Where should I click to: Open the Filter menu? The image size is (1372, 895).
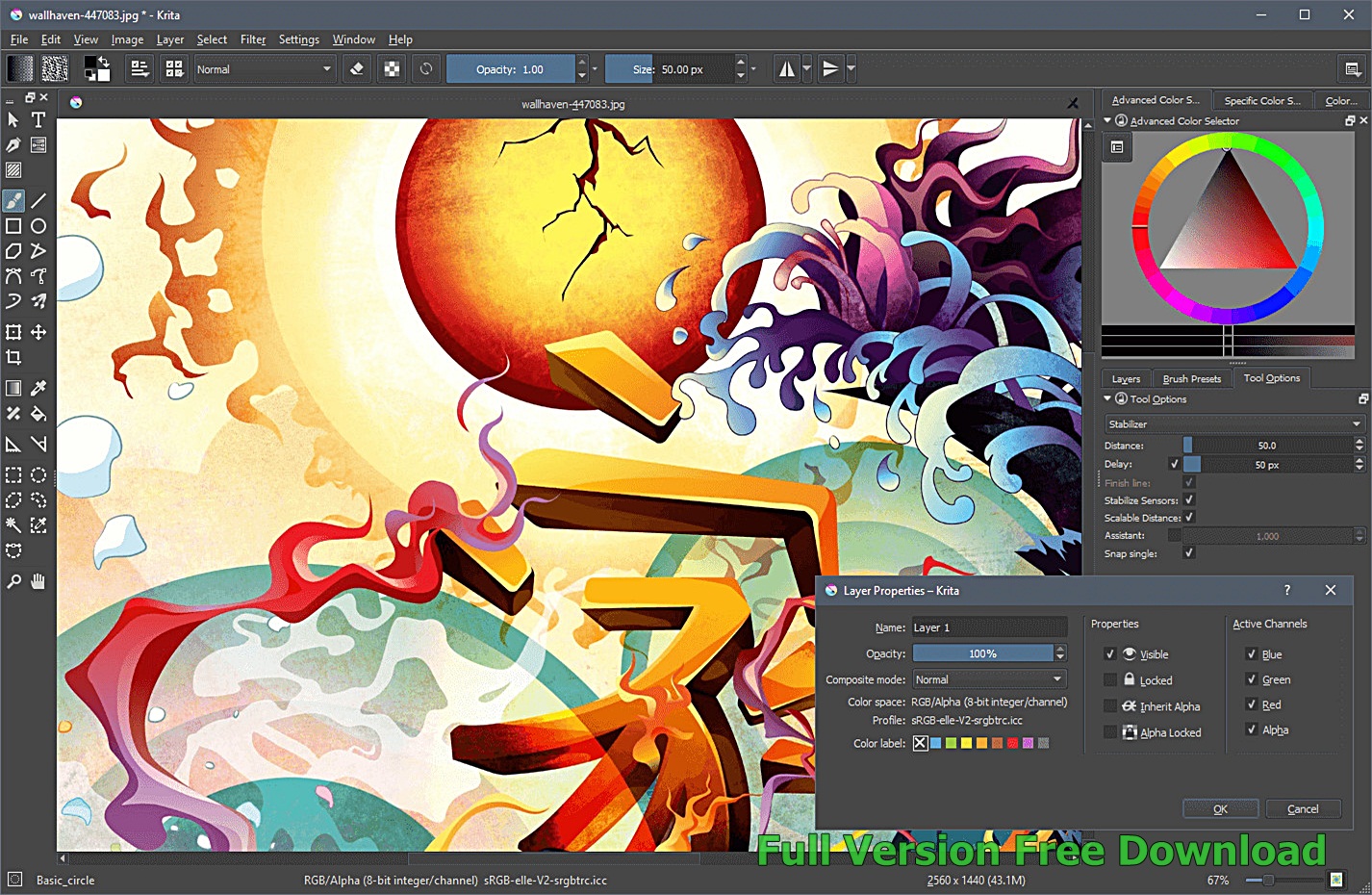(x=253, y=39)
